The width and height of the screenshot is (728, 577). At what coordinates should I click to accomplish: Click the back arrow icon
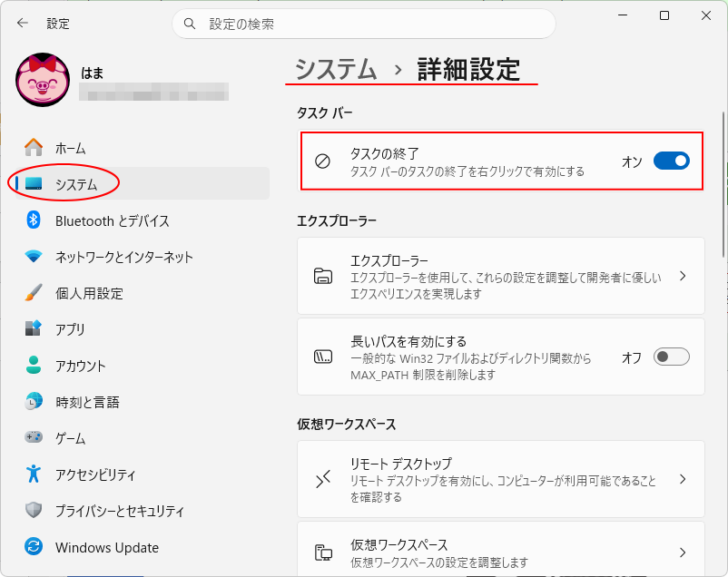point(22,23)
